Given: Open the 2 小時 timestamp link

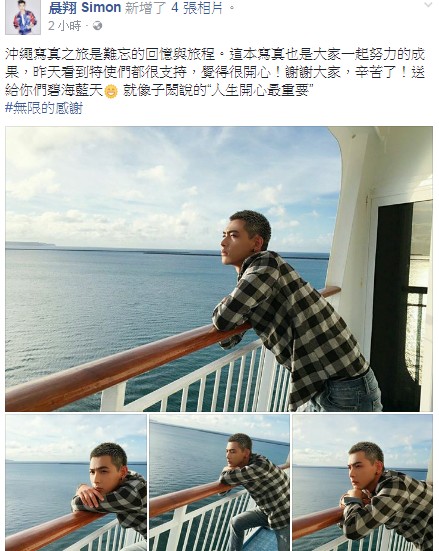Looking at the screenshot, I should pyautogui.click(x=64, y=26).
